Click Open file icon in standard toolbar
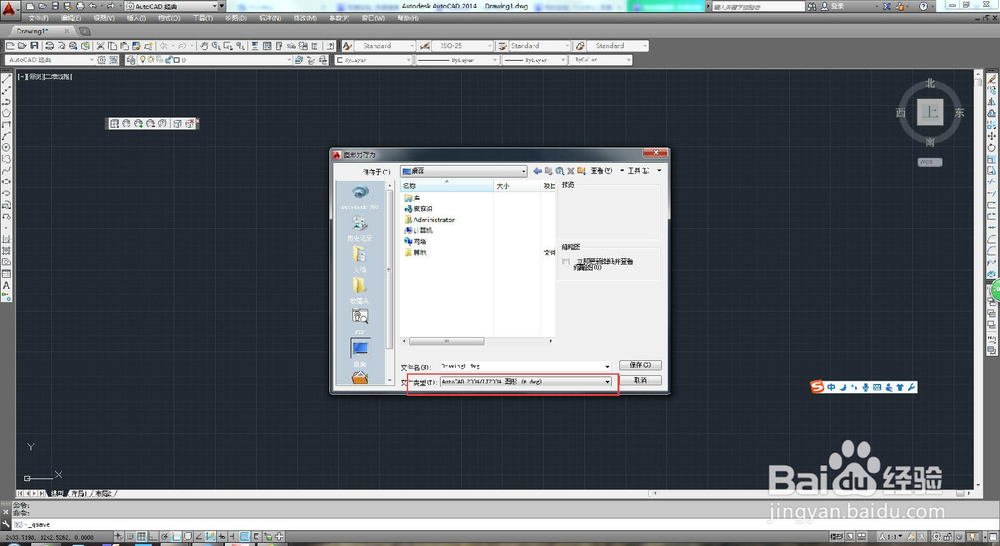Viewport: 1000px width, 546px height. 22,46
